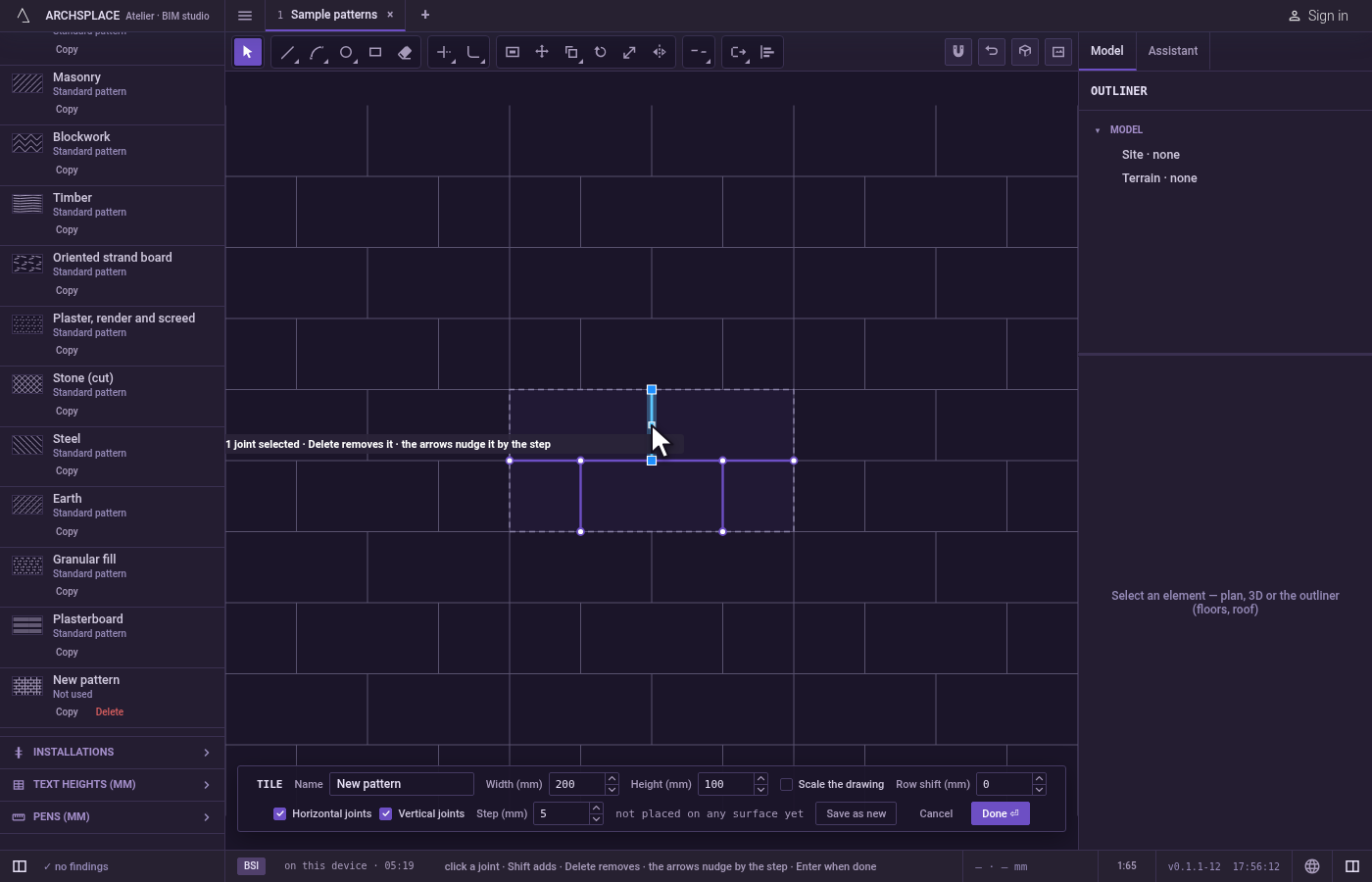Click the Undo arrow icon

(x=992, y=52)
